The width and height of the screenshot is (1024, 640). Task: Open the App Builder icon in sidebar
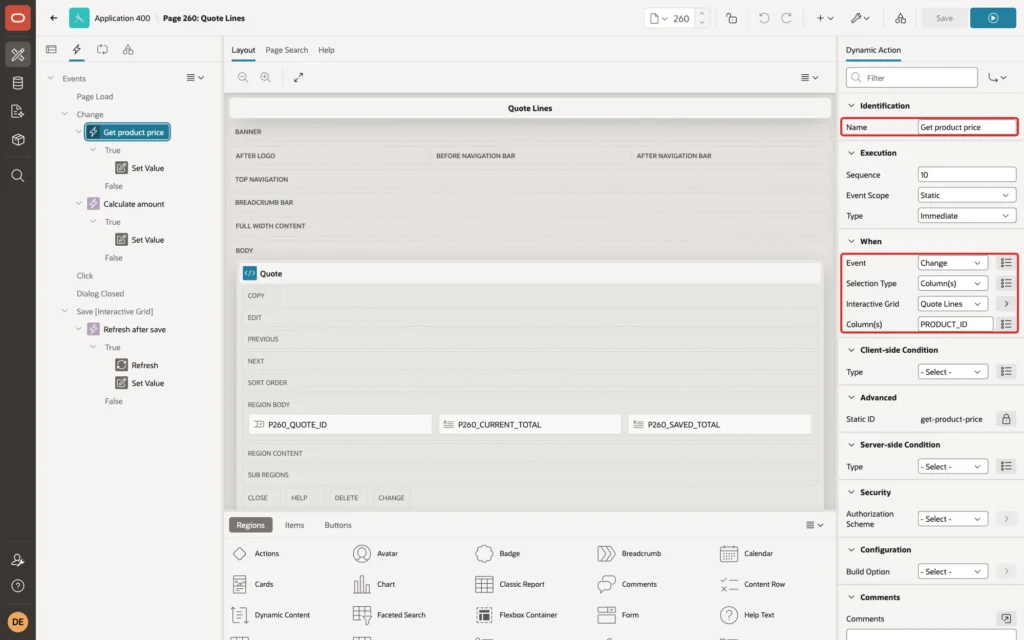coord(18,55)
